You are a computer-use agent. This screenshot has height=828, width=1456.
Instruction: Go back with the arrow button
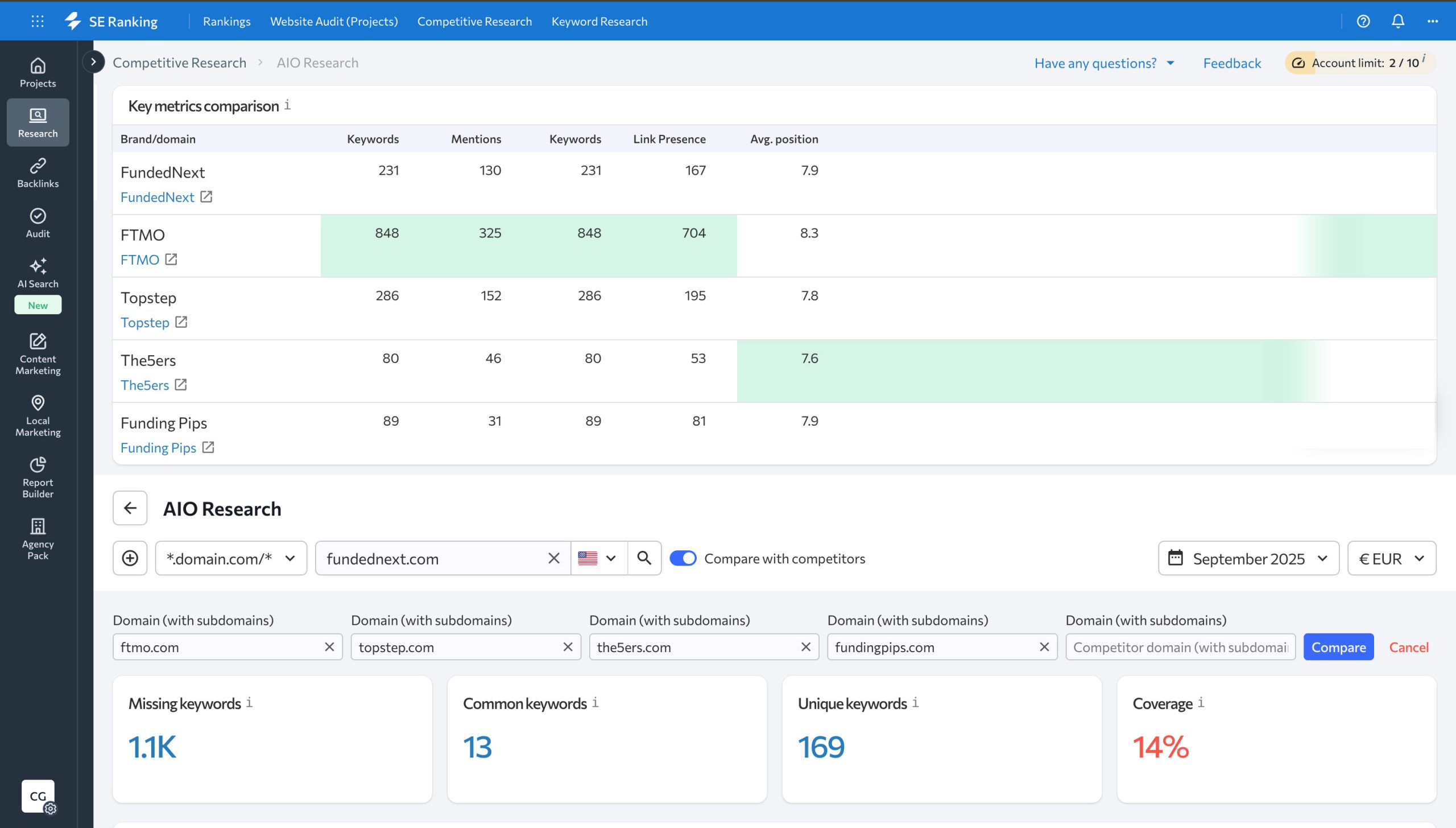point(130,508)
